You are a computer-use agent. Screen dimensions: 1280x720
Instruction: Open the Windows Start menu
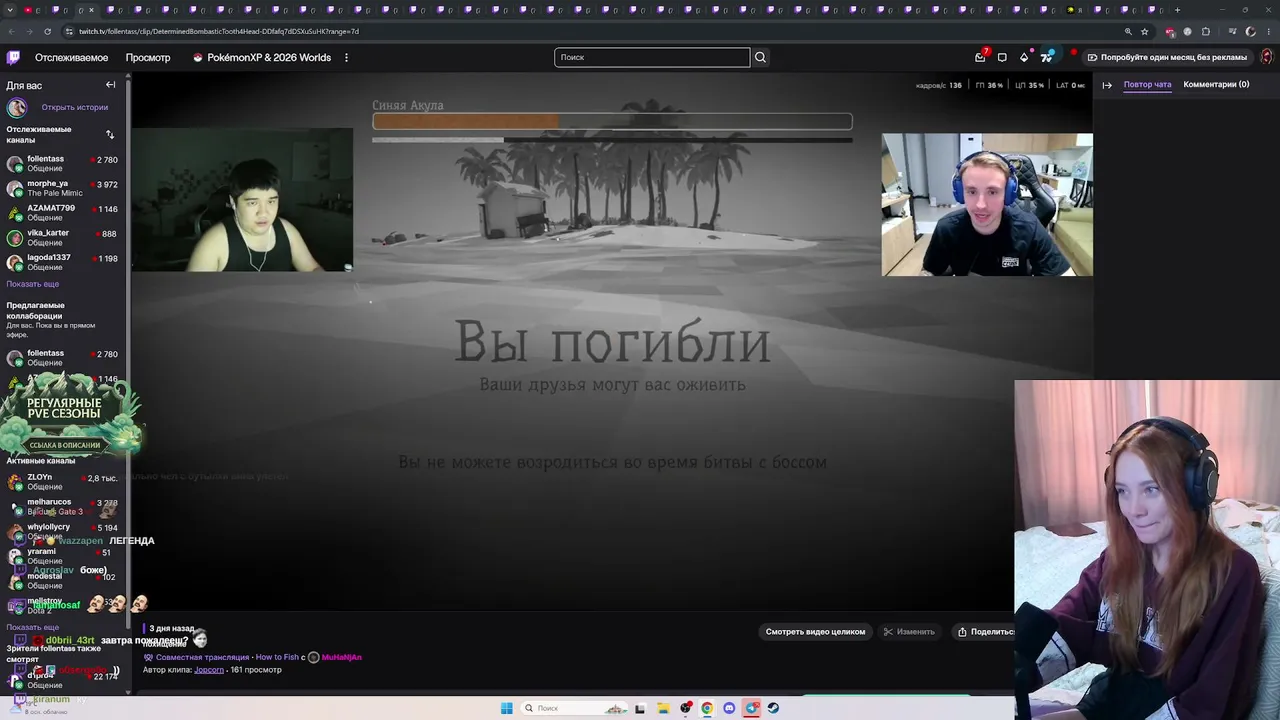[507, 708]
